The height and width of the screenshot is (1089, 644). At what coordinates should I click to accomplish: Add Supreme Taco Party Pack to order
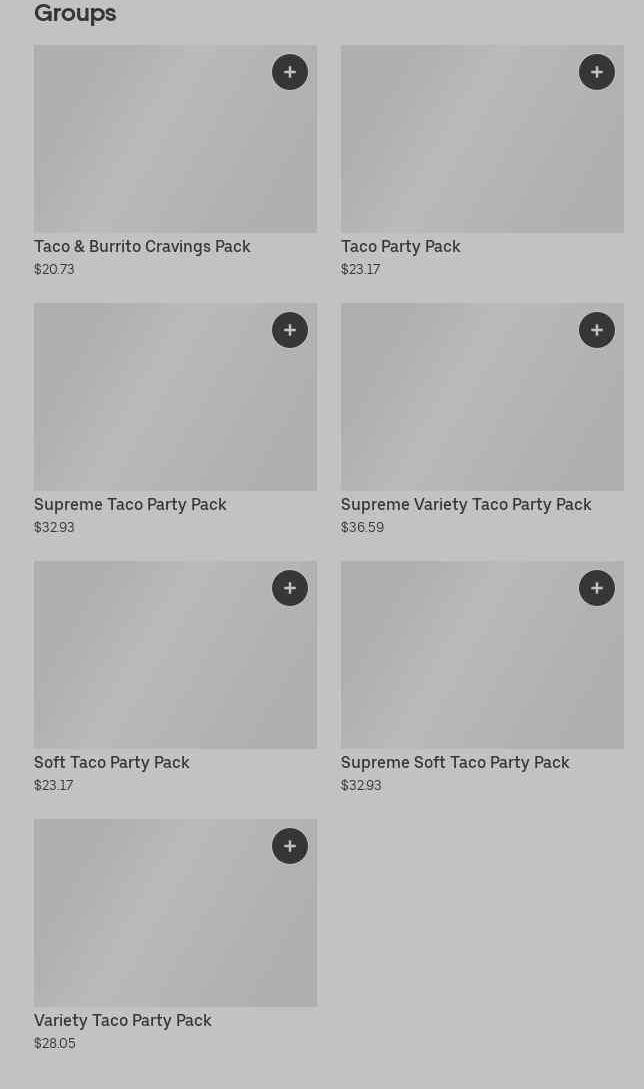[x=290, y=330]
